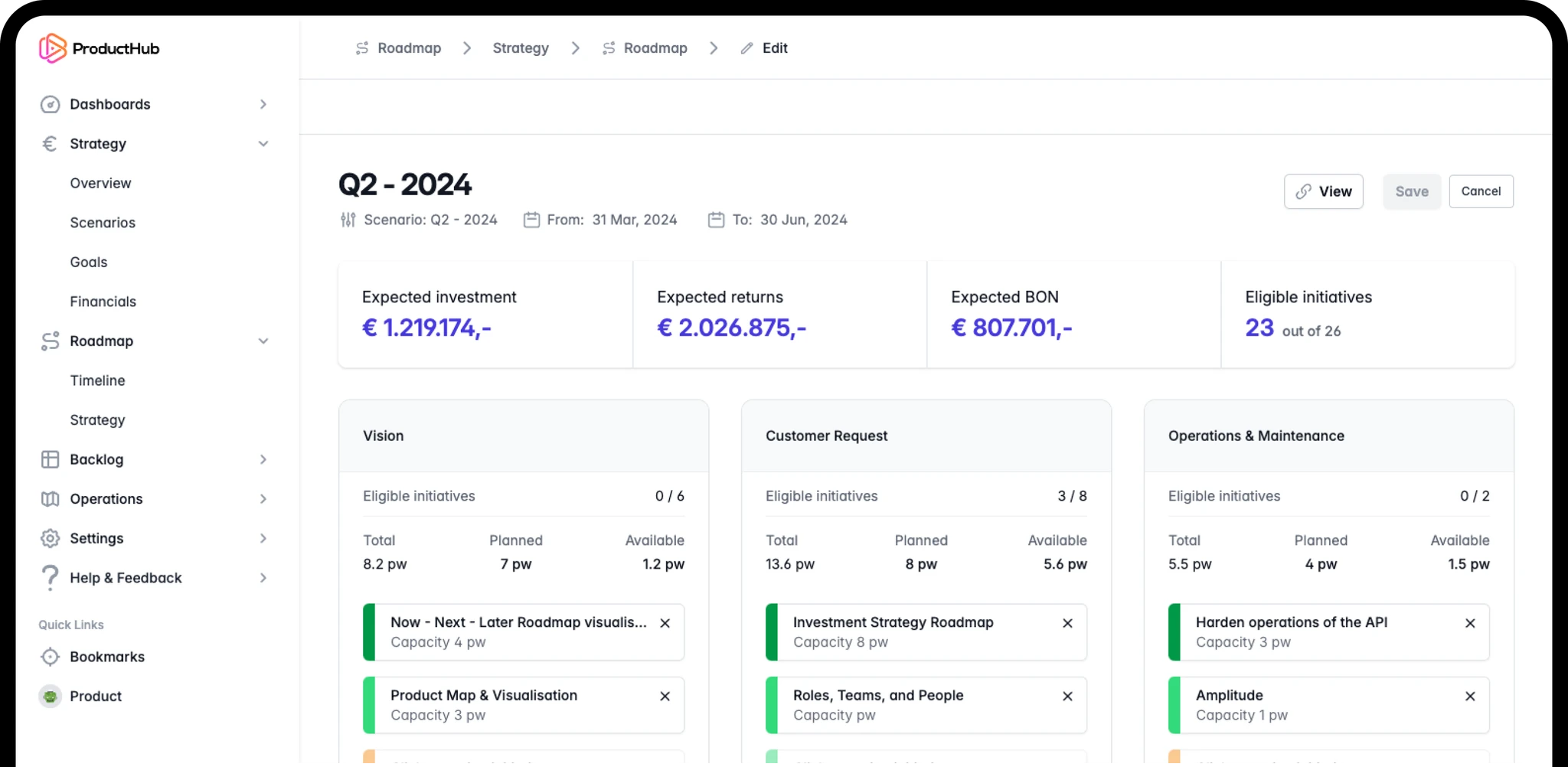
Task: Remove the Harden operations of the API card
Action: (1470, 623)
